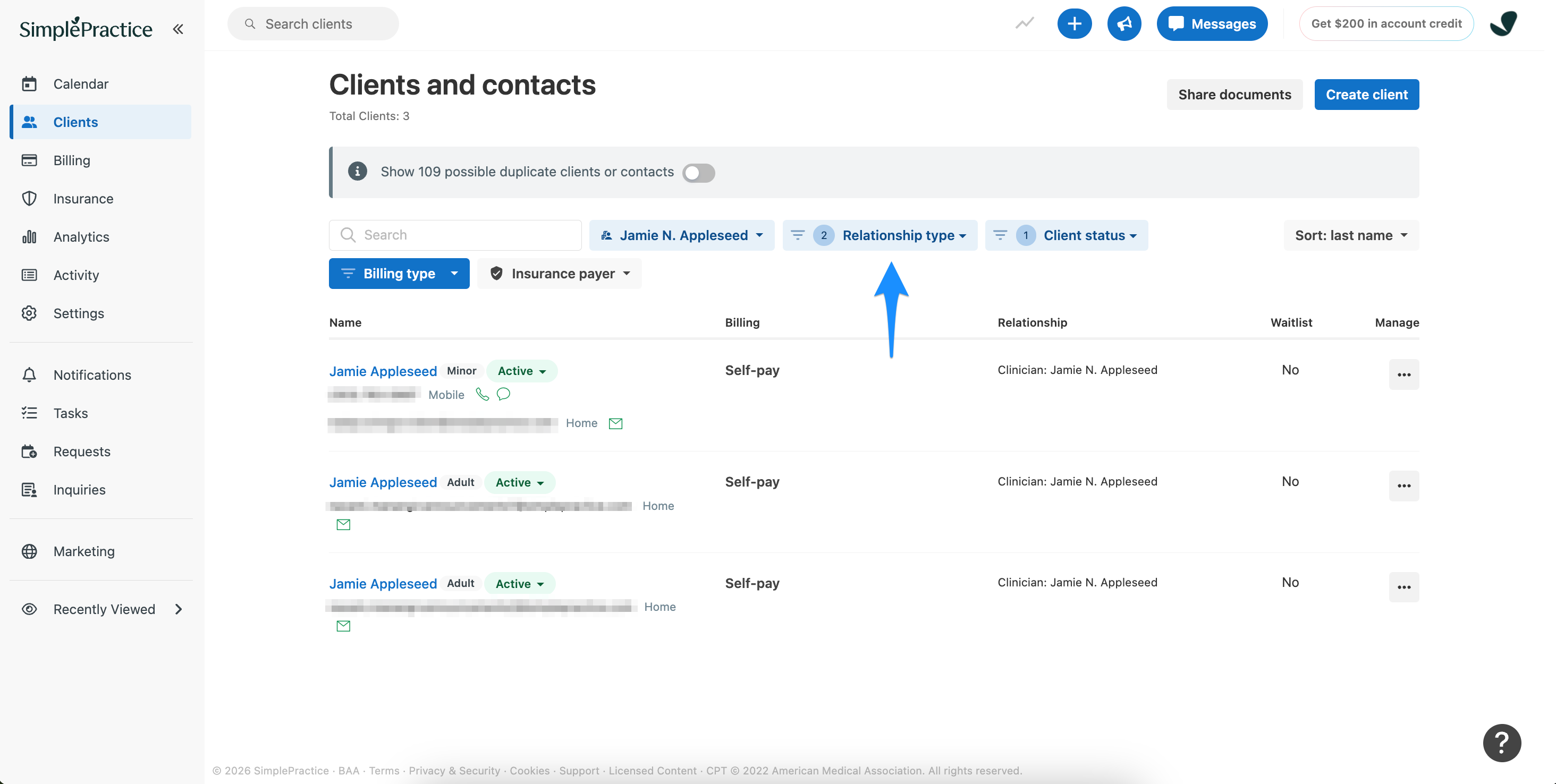Open the Billing type filter dropdown
1556x784 pixels.
coord(399,274)
